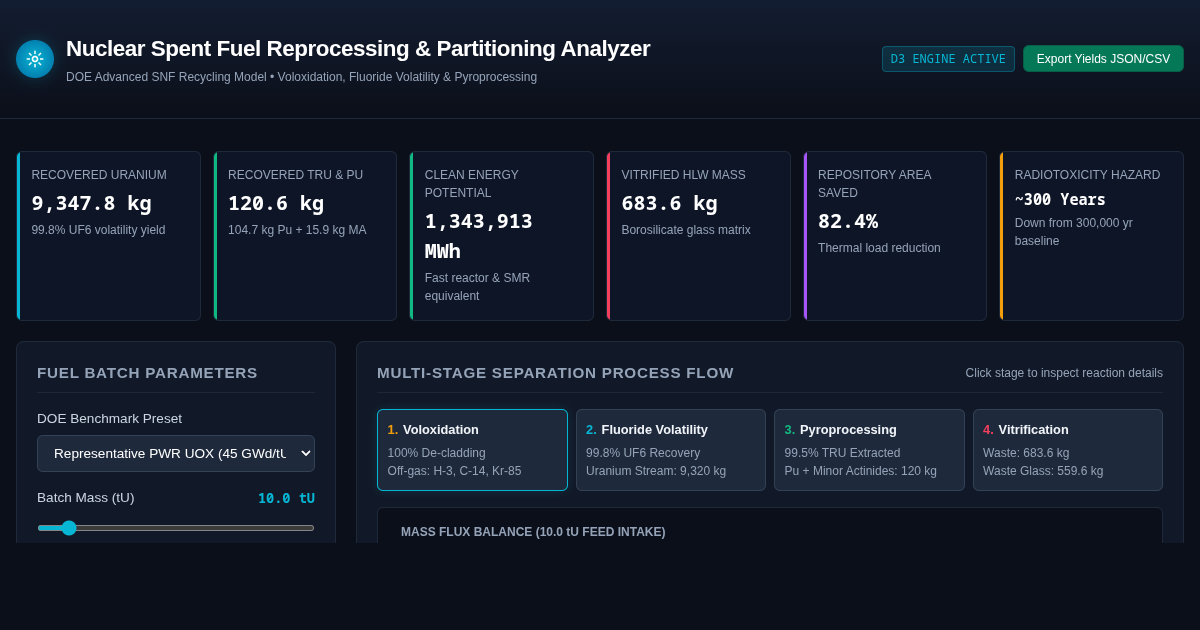Click the Repository Area Saved 82.4% value

(x=848, y=221)
